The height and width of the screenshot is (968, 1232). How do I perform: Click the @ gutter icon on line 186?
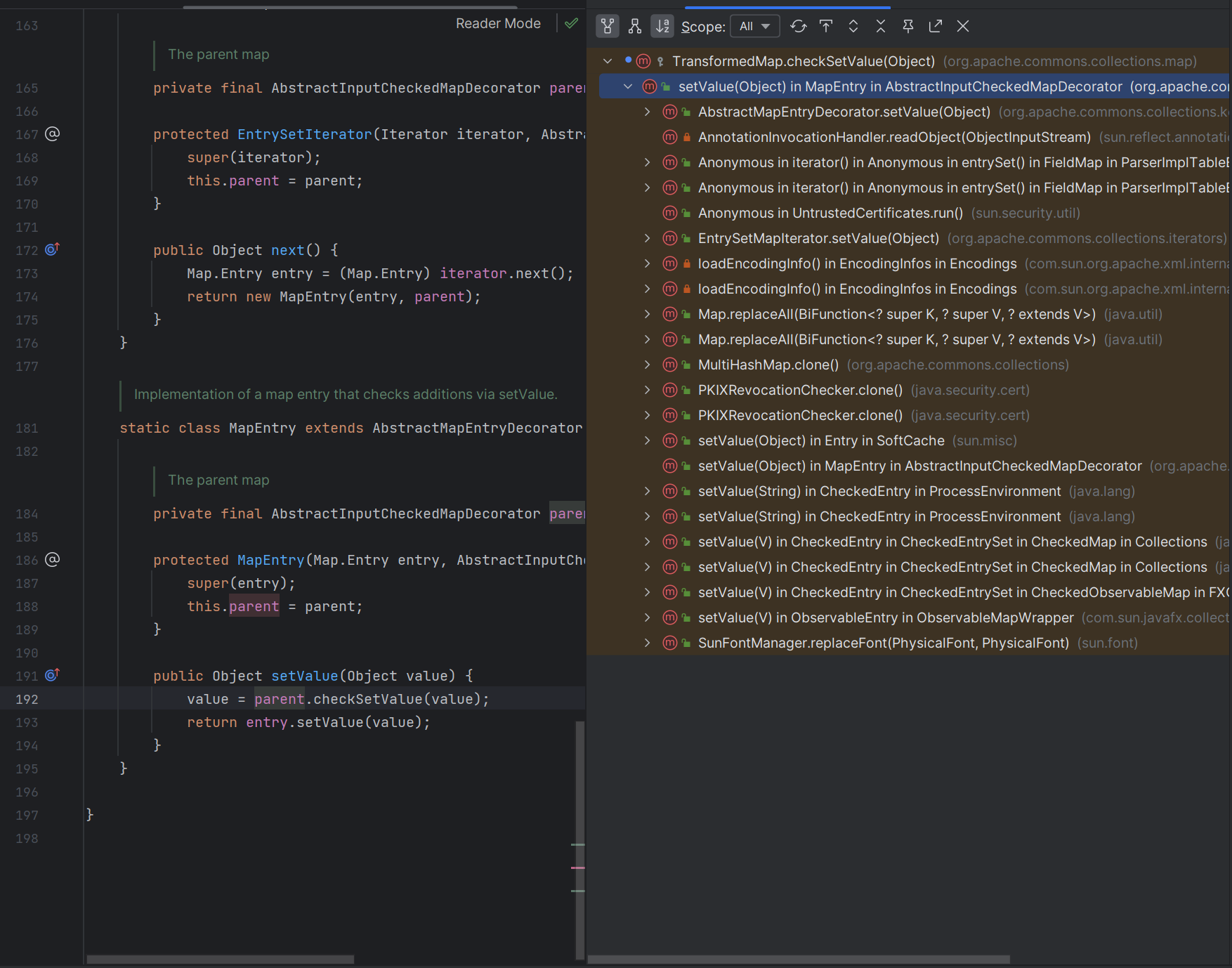click(53, 559)
